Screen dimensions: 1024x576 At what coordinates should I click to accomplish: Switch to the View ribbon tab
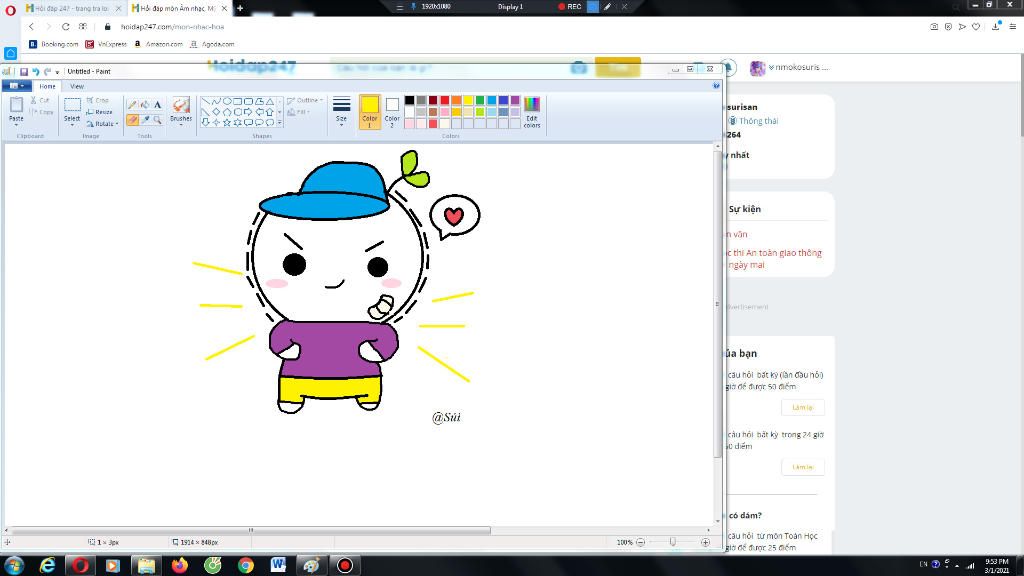[x=77, y=86]
